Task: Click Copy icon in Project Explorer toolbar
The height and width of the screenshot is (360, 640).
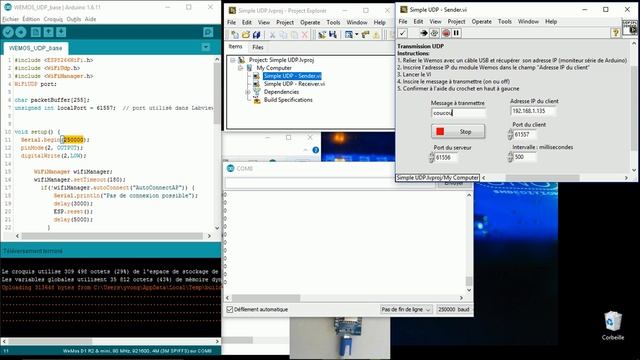Action: tap(283, 35)
